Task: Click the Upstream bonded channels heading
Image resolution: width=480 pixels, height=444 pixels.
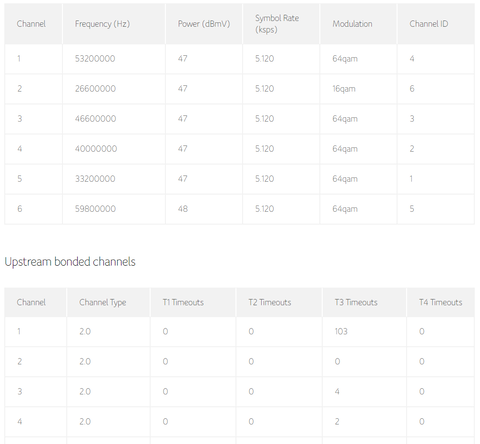Action: pyautogui.click(x=70, y=262)
